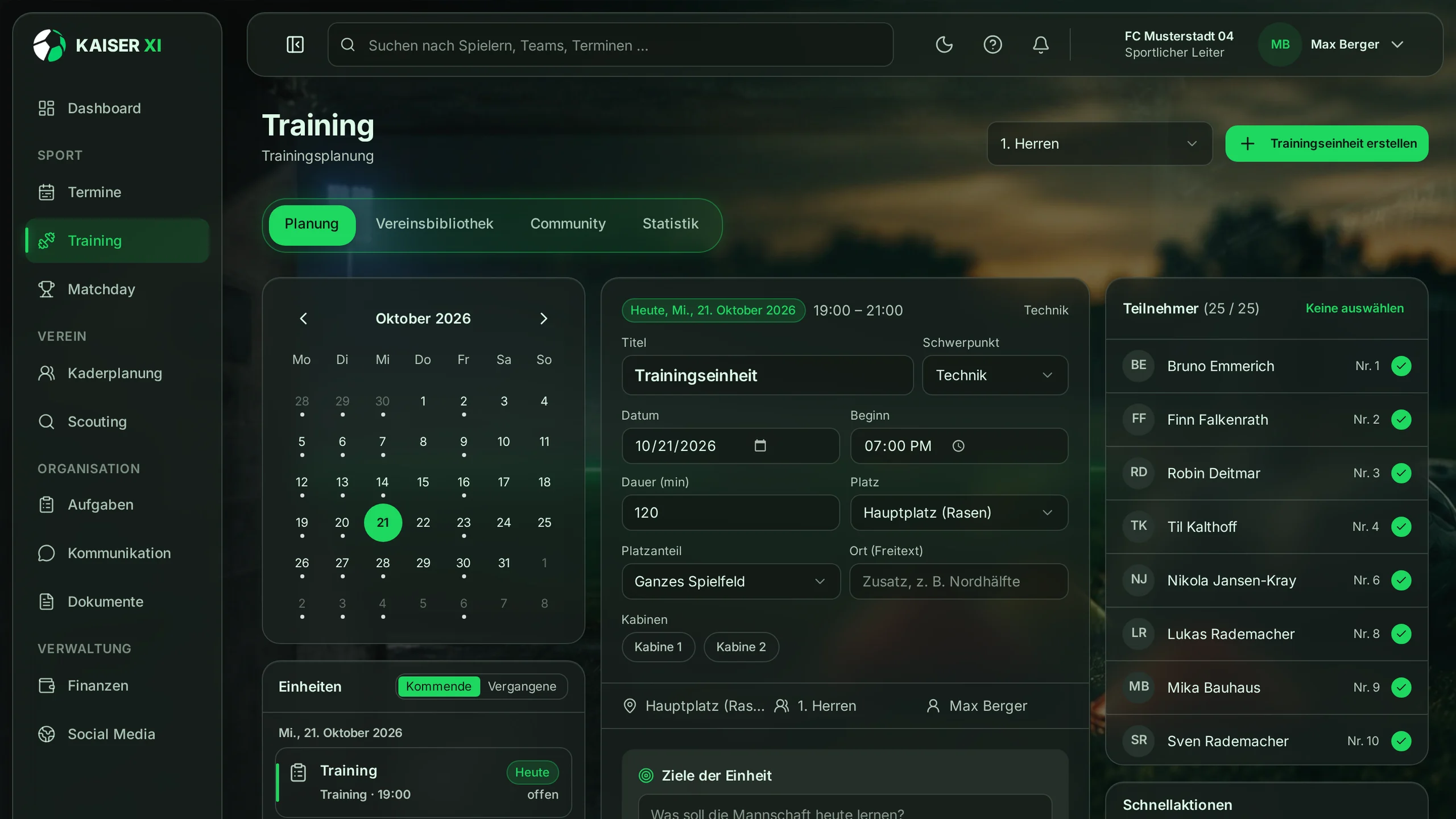The height and width of the screenshot is (819, 1456).
Task: Open the Platz Hauptplatz (Rasen) dropdown
Action: click(x=959, y=513)
